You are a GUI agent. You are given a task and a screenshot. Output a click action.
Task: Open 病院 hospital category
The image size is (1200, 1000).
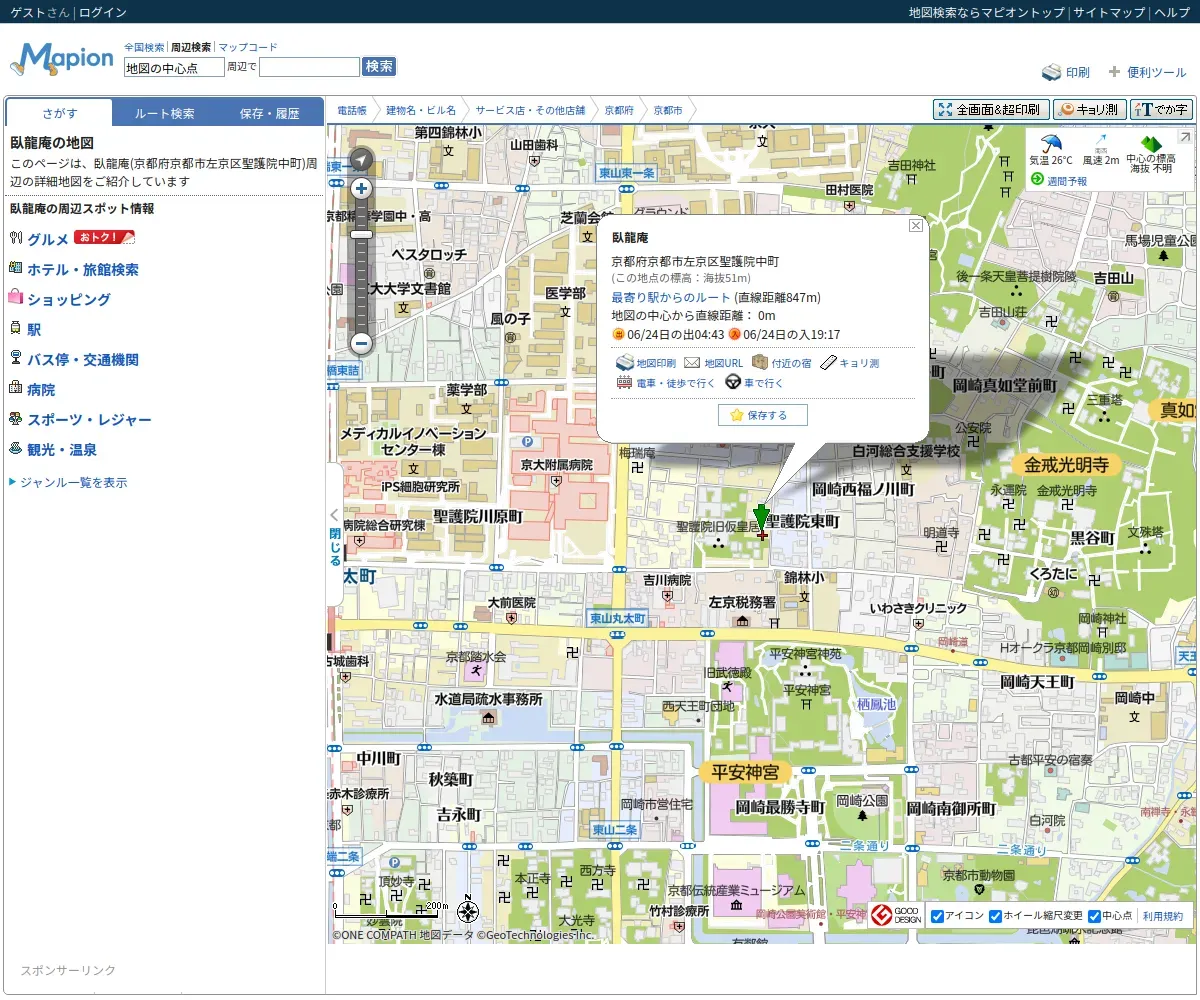pos(41,389)
